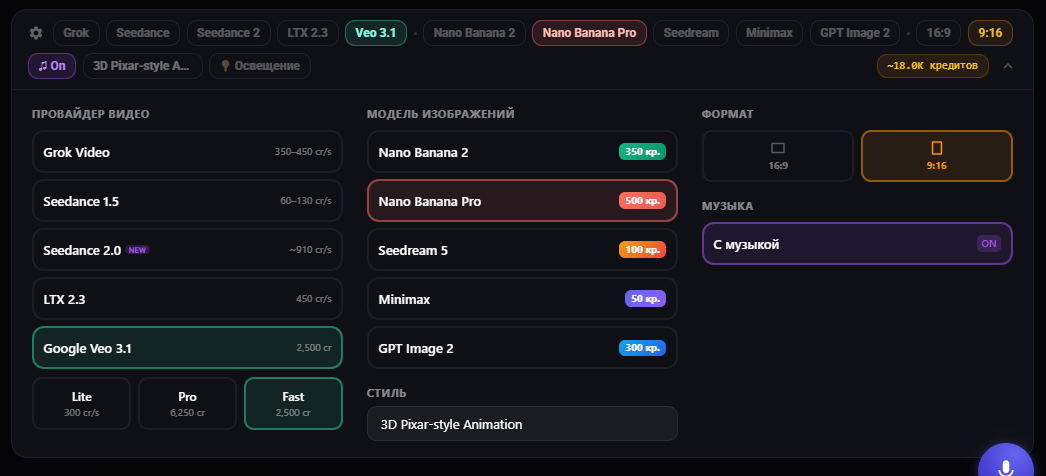Click the microphone voice button
Screen dimensions: 1046x476
pos(1005,466)
